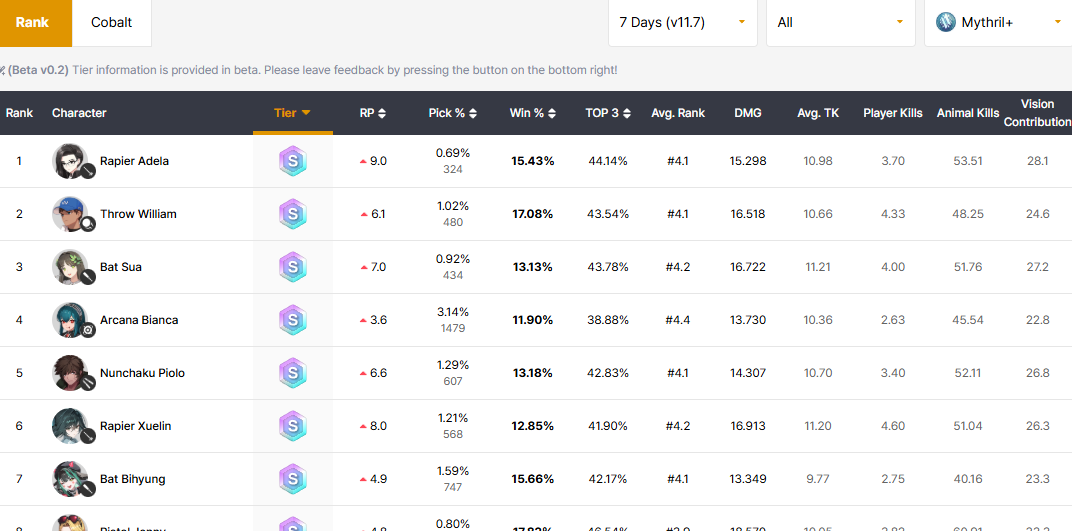The height and width of the screenshot is (531, 1072).
Task: Click the 1479 pick count for Arcana Bianca
Action: [453, 328]
